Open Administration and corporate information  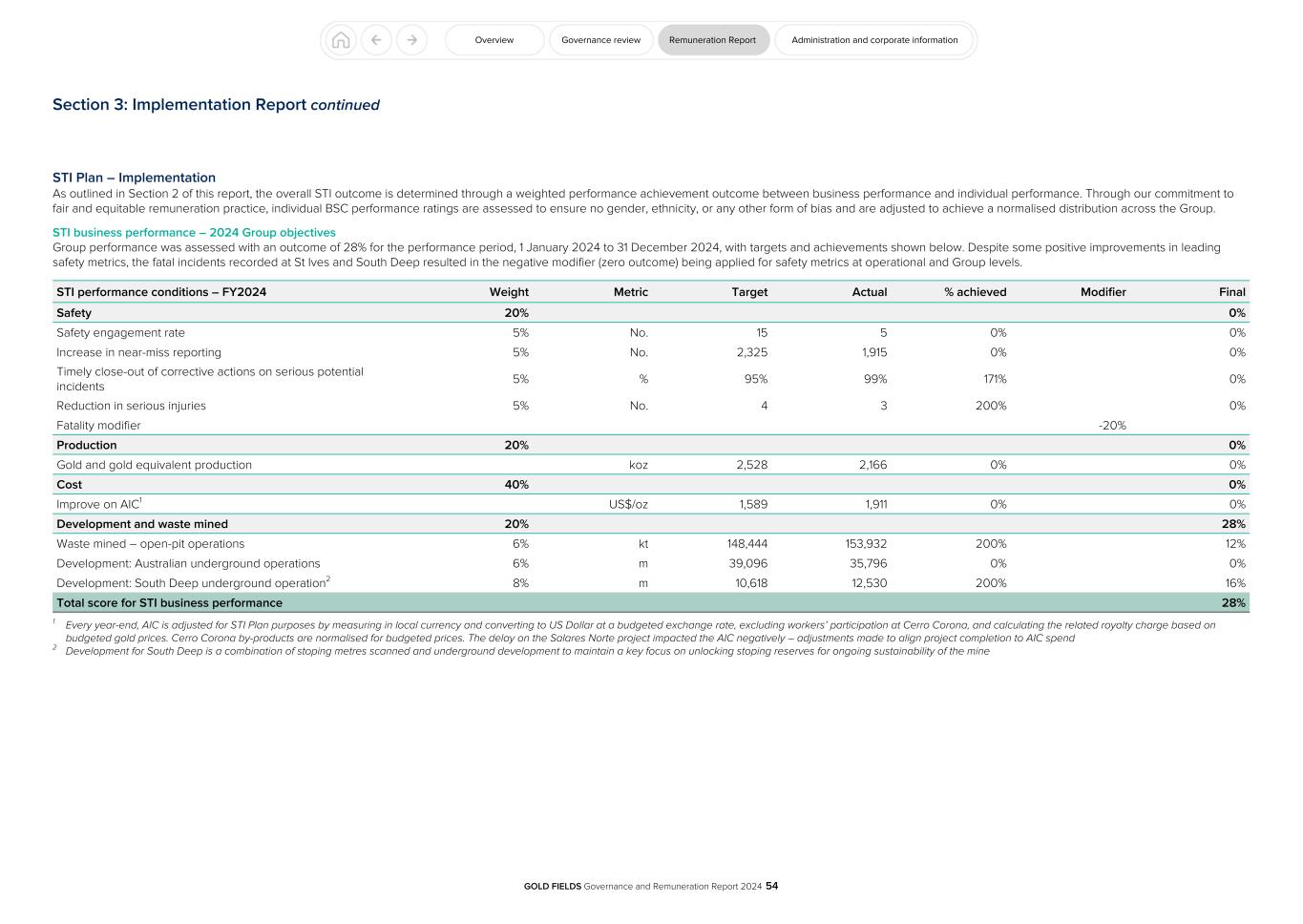coord(874,40)
